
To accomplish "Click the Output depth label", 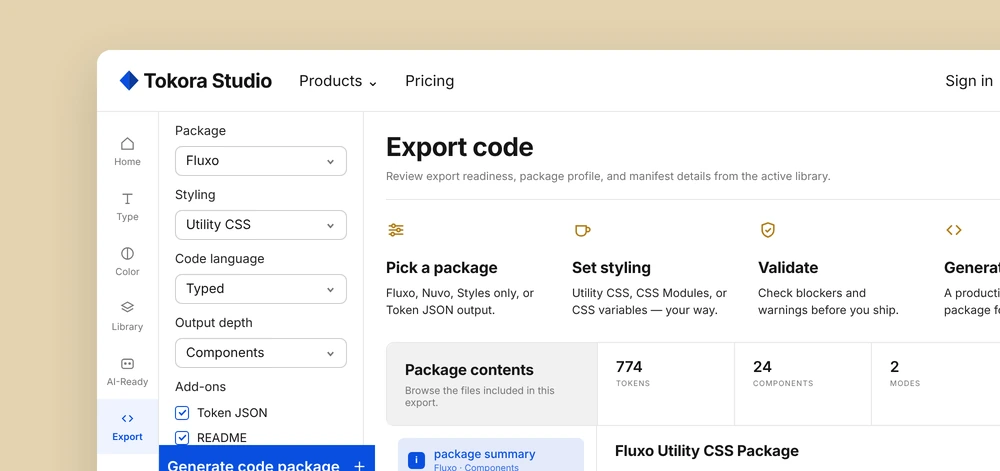I will tap(214, 323).
